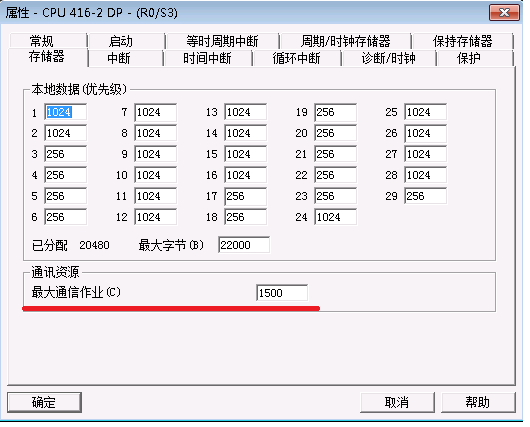The image size is (530, 427).
Task: Click the priority 24 local data field
Action: (x=335, y=217)
